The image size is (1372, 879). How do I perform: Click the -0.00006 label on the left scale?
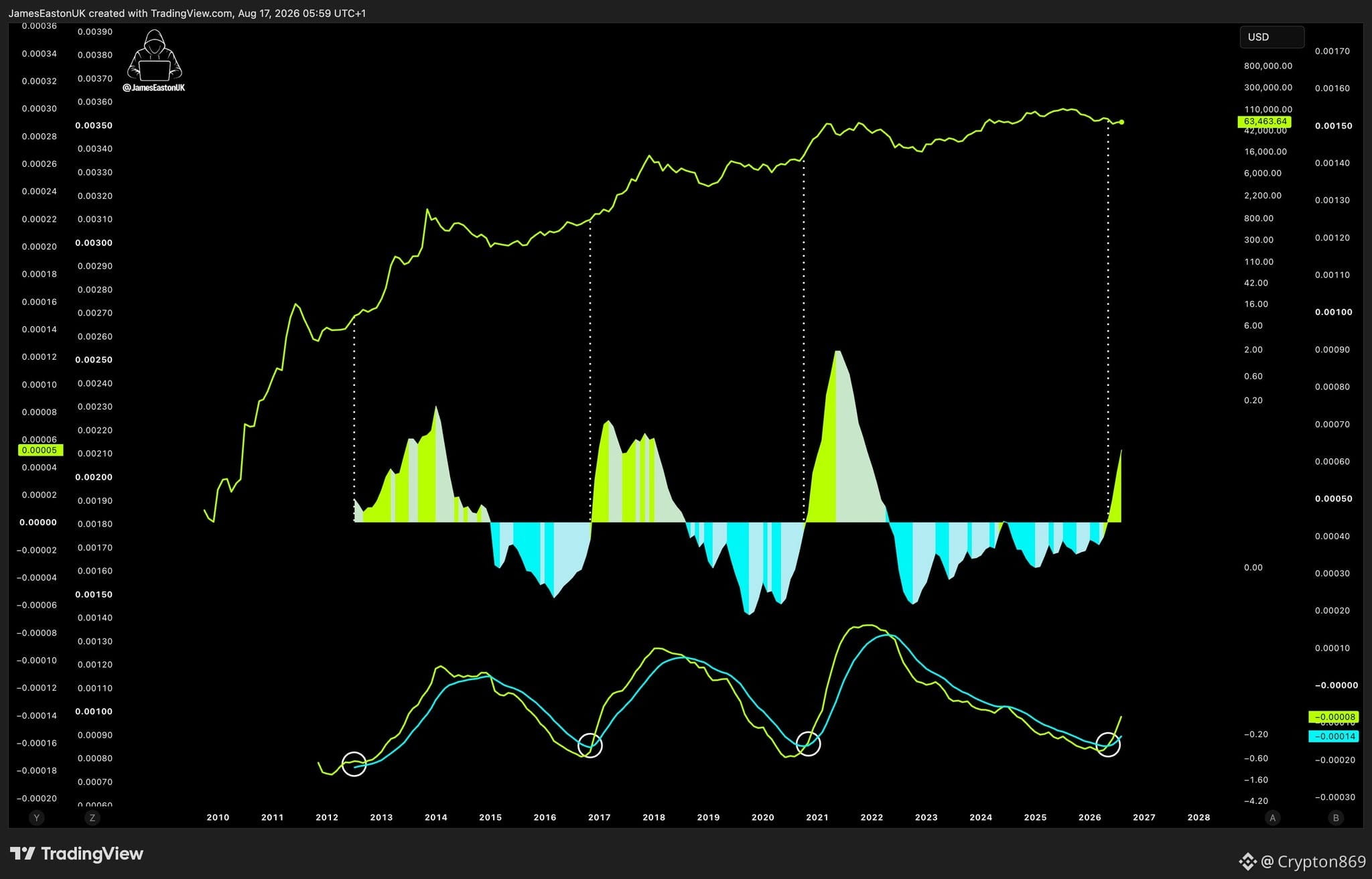[37, 605]
